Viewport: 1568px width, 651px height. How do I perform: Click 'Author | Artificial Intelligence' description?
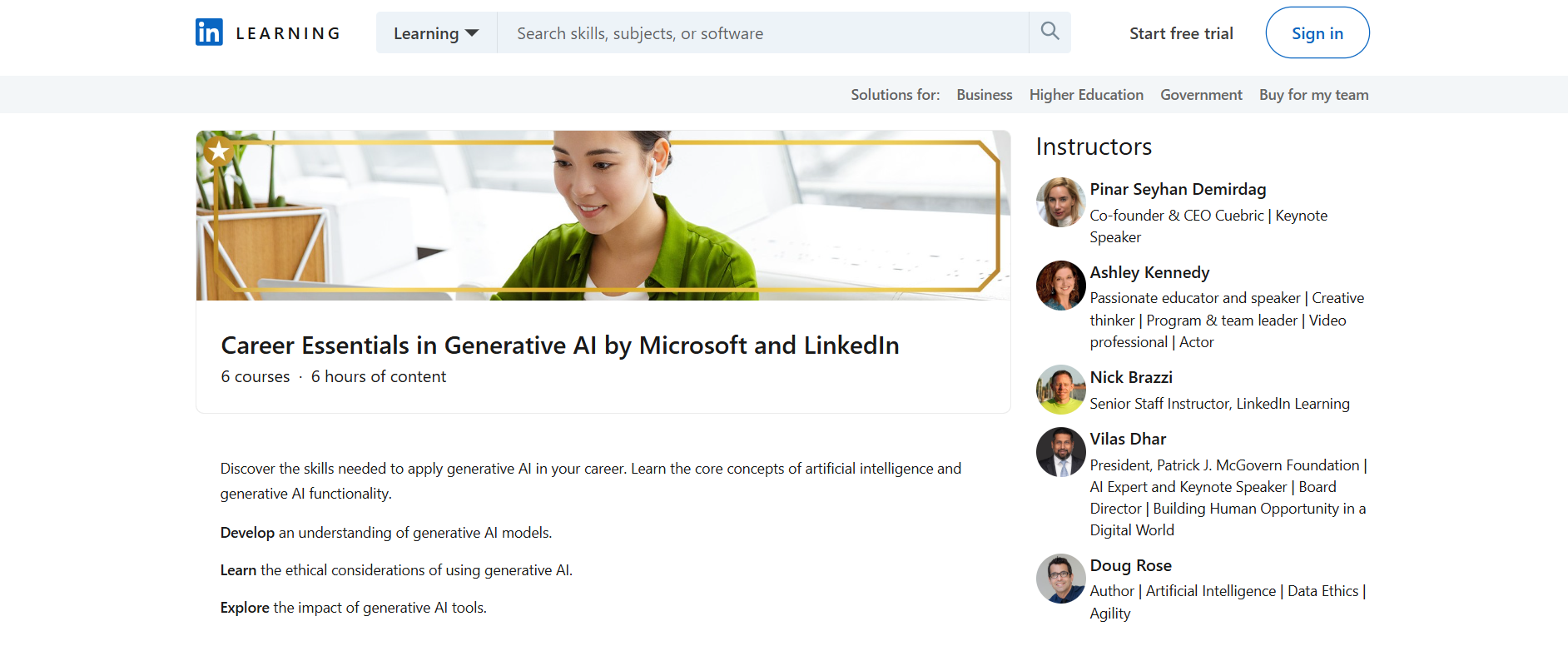tap(1228, 602)
